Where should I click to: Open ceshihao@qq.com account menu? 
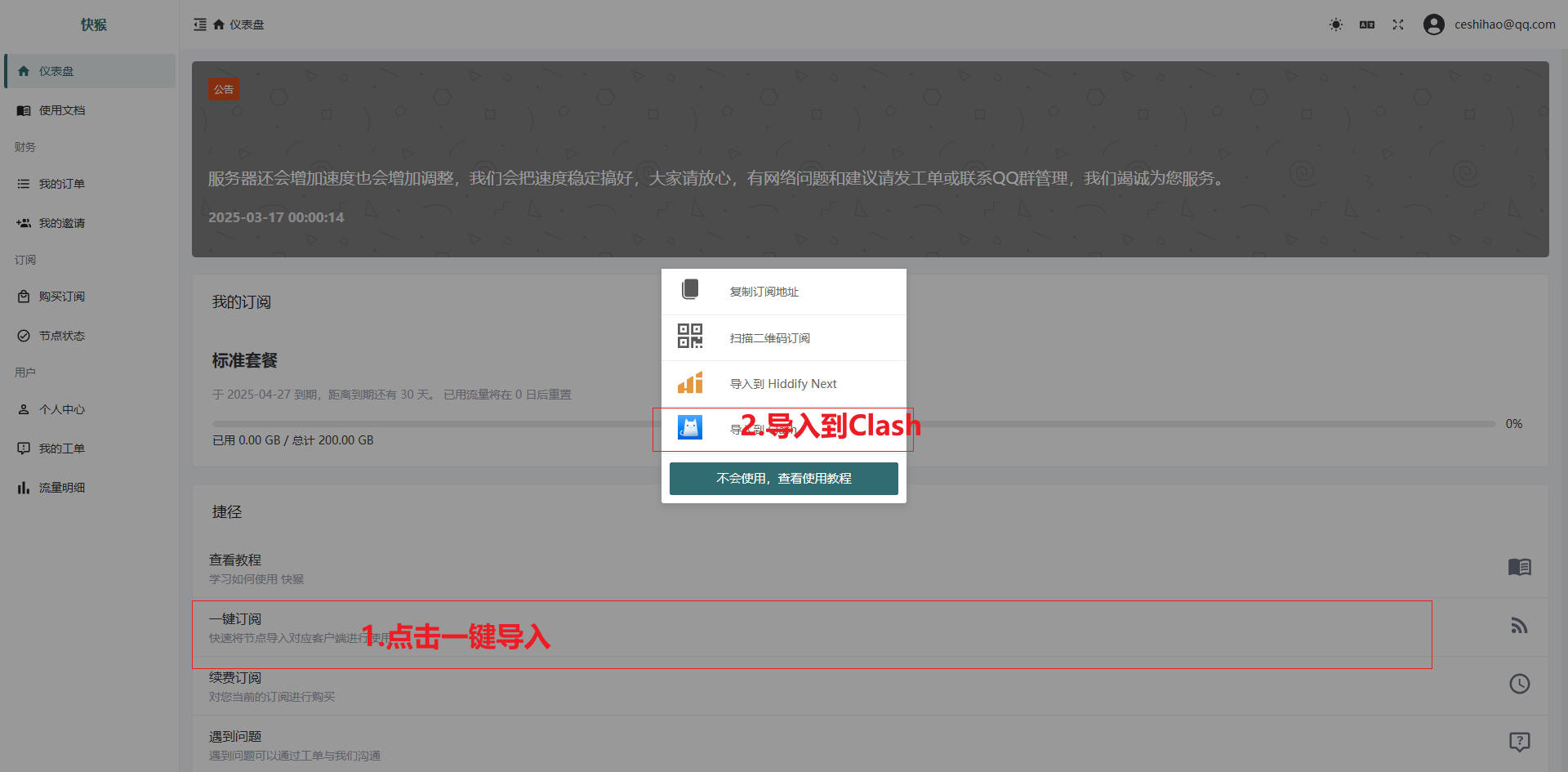(x=1504, y=25)
